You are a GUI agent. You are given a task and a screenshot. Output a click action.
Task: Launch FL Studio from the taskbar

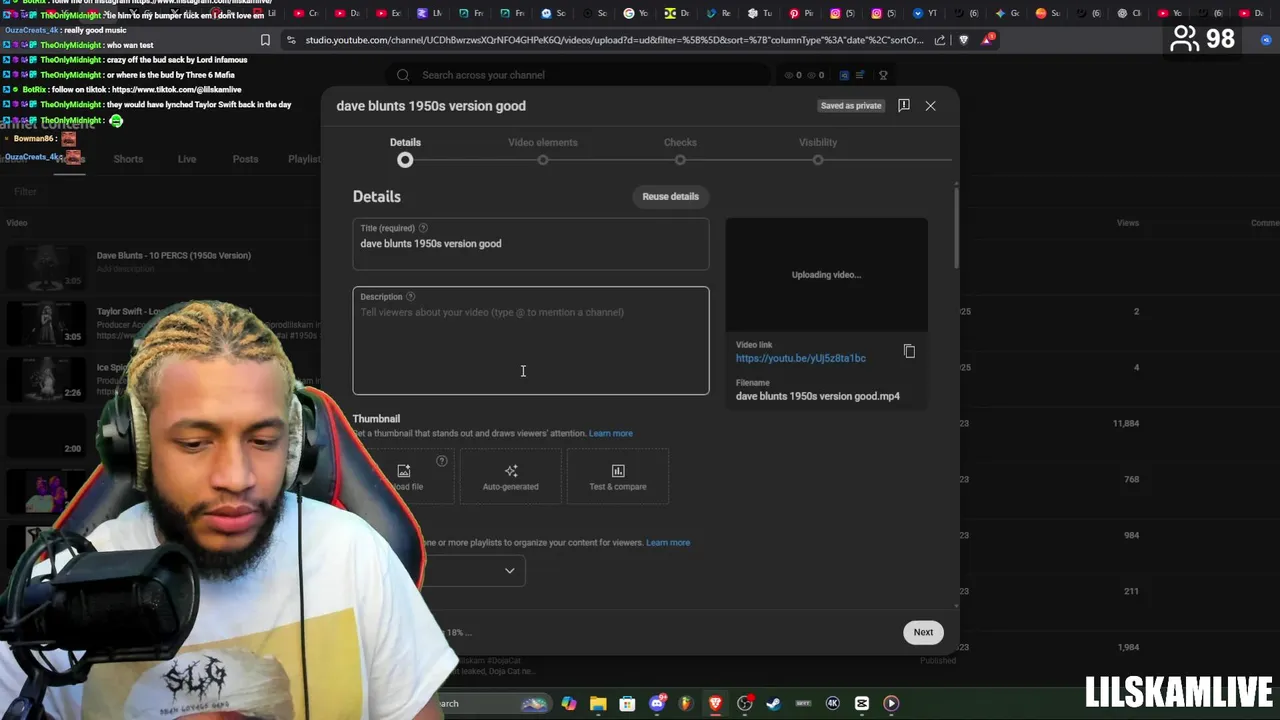(x=686, y=703)
